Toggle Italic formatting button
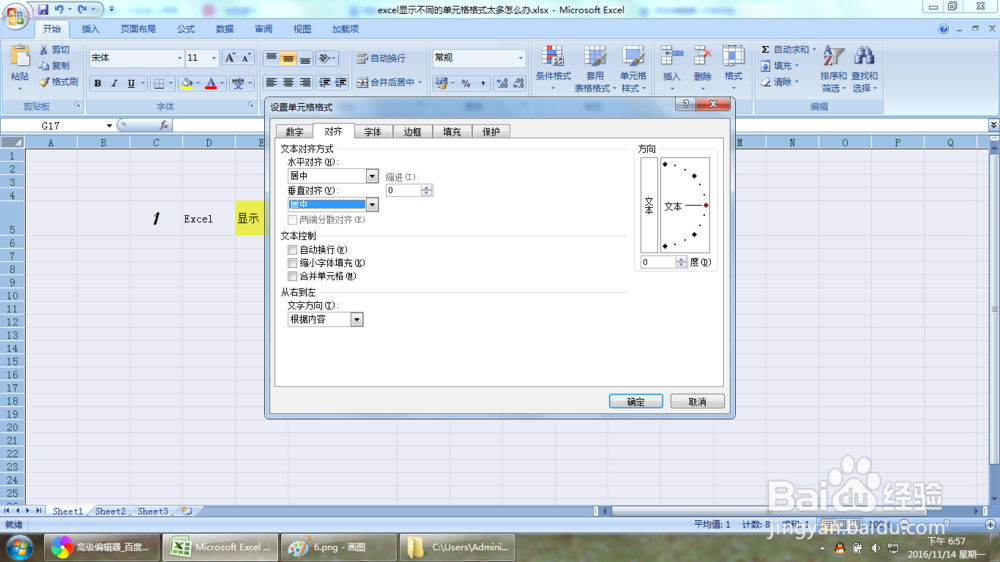The width and height of the screenshot is (1000, 562). point(114,83)
